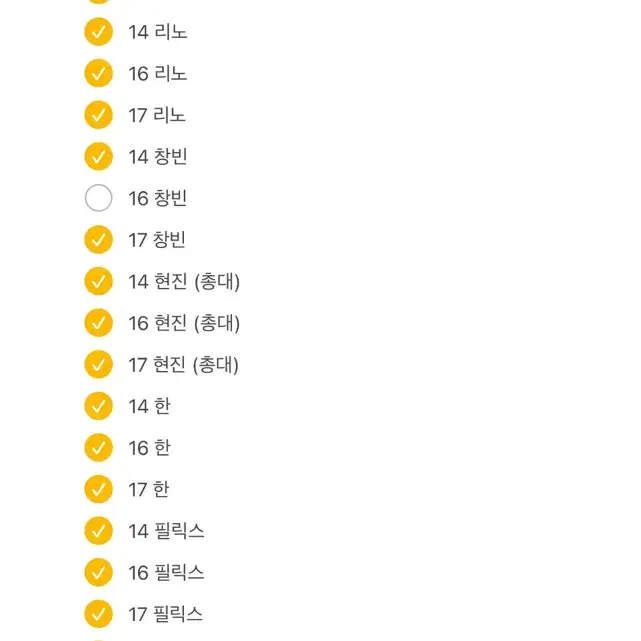Screen dimensions: 641x641
Task: Select the 16 창빈 text label
Action: 158,198
